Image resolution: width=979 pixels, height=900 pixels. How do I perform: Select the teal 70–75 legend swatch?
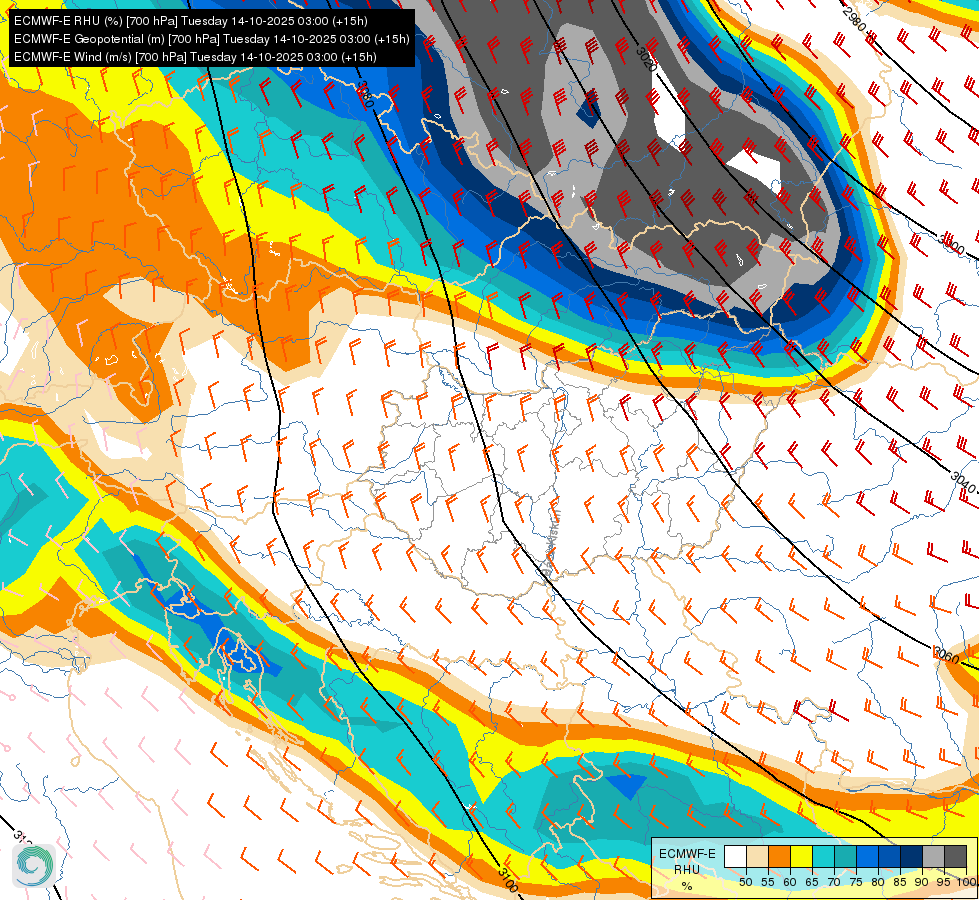pos(845,856)
